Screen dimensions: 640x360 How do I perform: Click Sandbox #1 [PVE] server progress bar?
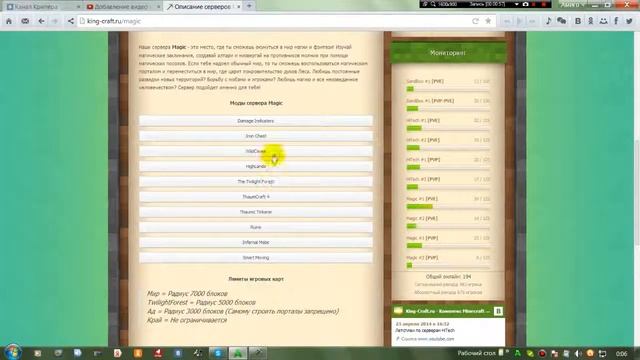tap(448, 89)
